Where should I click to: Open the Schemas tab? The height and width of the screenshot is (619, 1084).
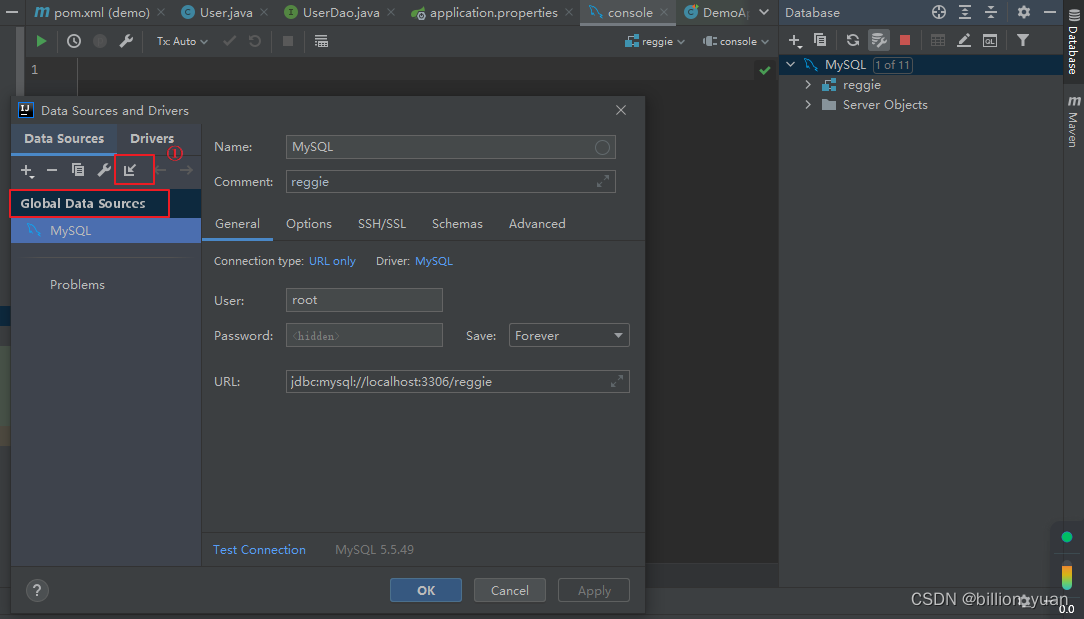[457, 223]
